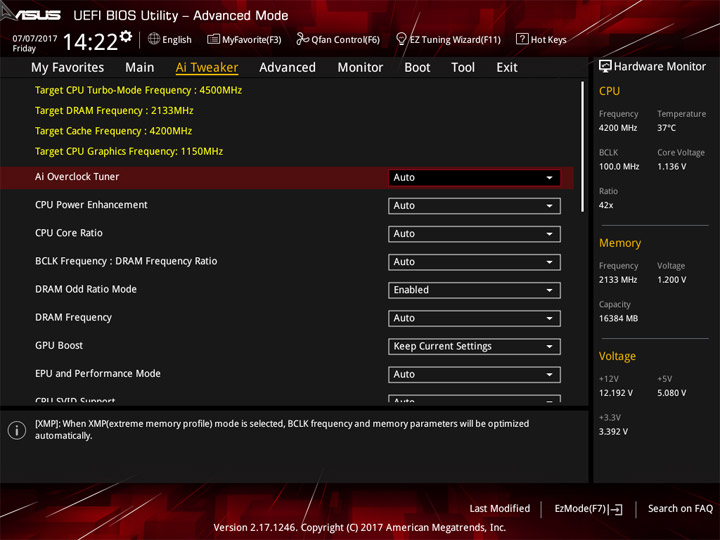Click the info icon in help panel
The width and height of the screenshot is (720, 540).
point(17,430)
